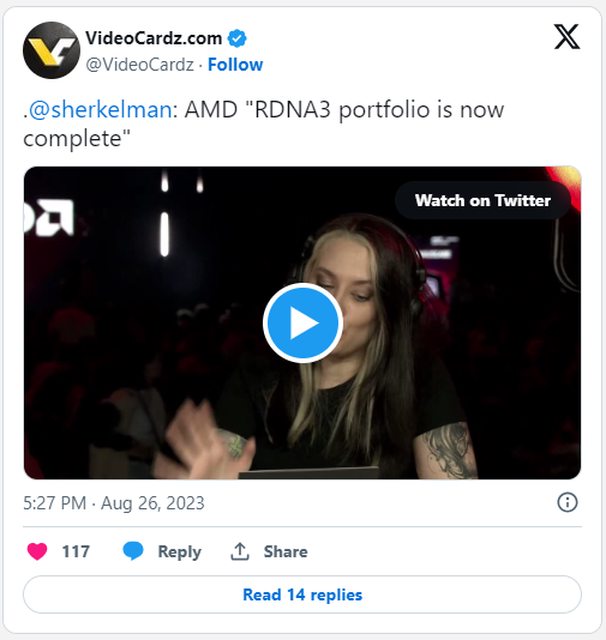Screen dimensions: 606x640
Task: Play the embedded tweet video
Action: click(x=303, y=323)
